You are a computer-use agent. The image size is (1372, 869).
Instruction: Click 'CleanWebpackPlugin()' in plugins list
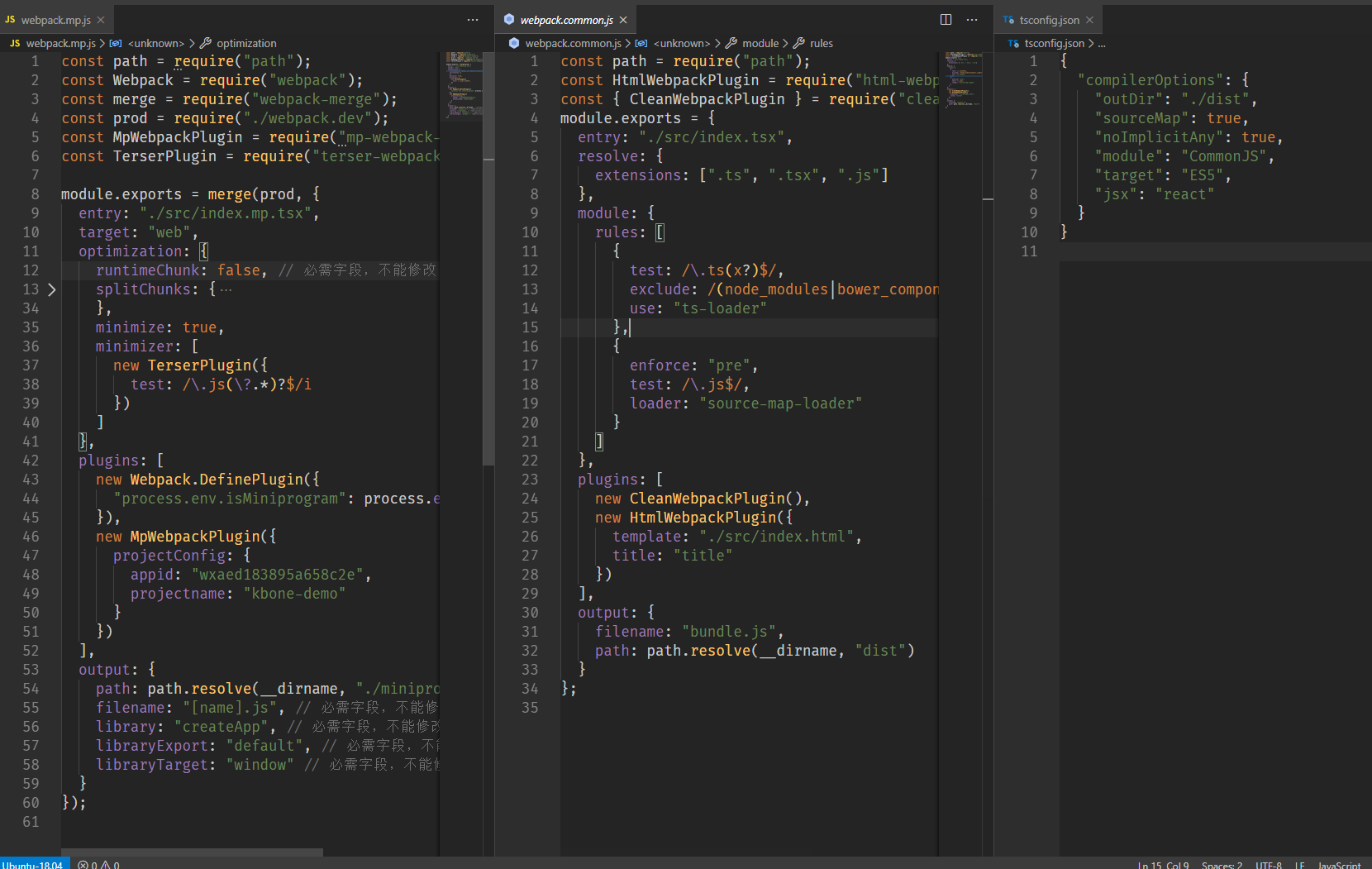pos(716,499)
